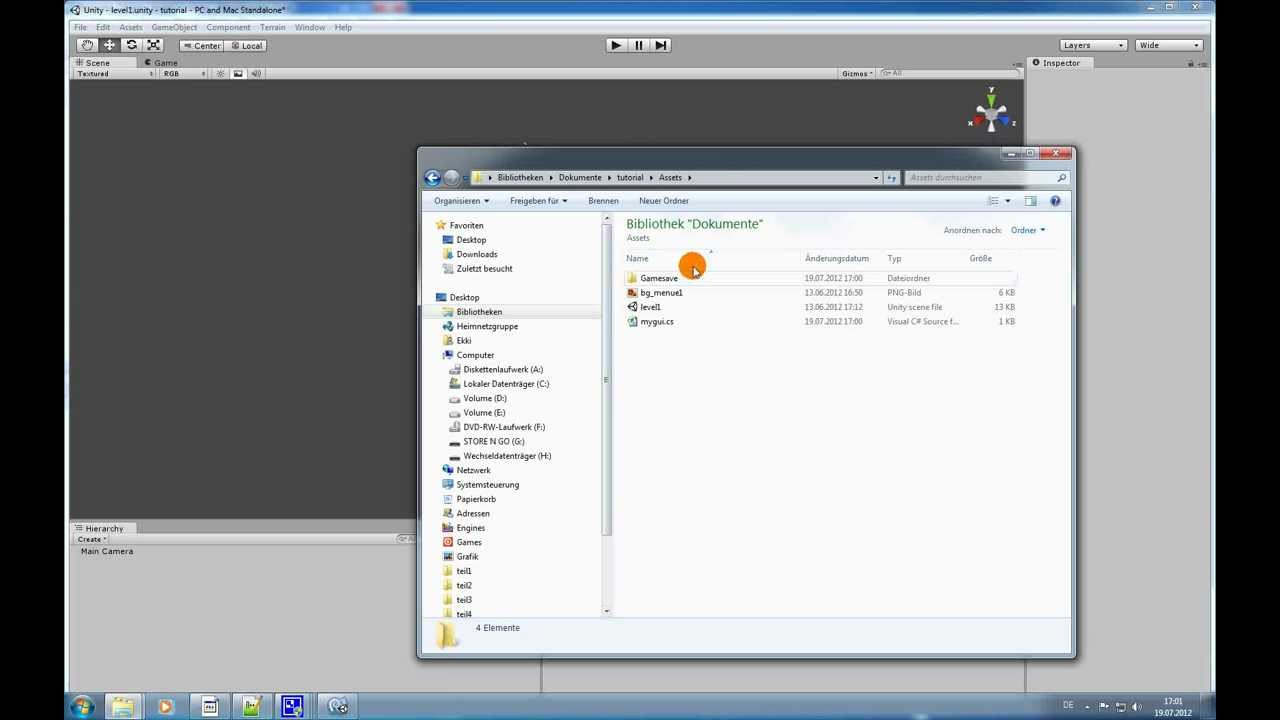1280x720 pixels.
Task: Open Downloads in Explorer favorites
Action: [477, 254]
